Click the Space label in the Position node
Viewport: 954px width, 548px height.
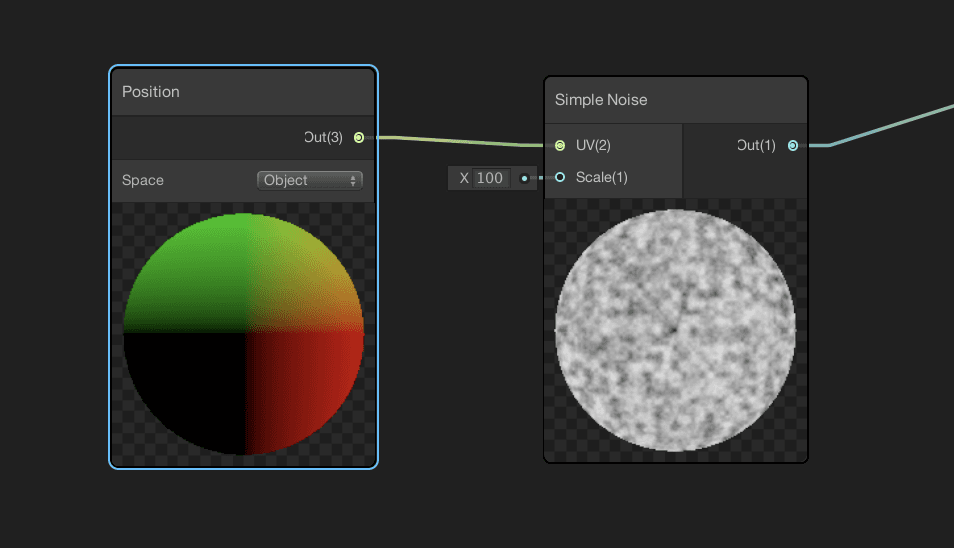143,181
